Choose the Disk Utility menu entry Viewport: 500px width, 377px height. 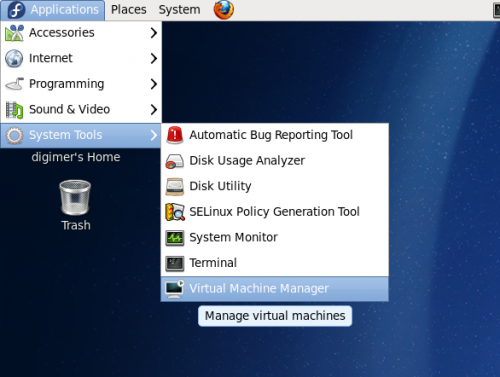click(275, 186)
